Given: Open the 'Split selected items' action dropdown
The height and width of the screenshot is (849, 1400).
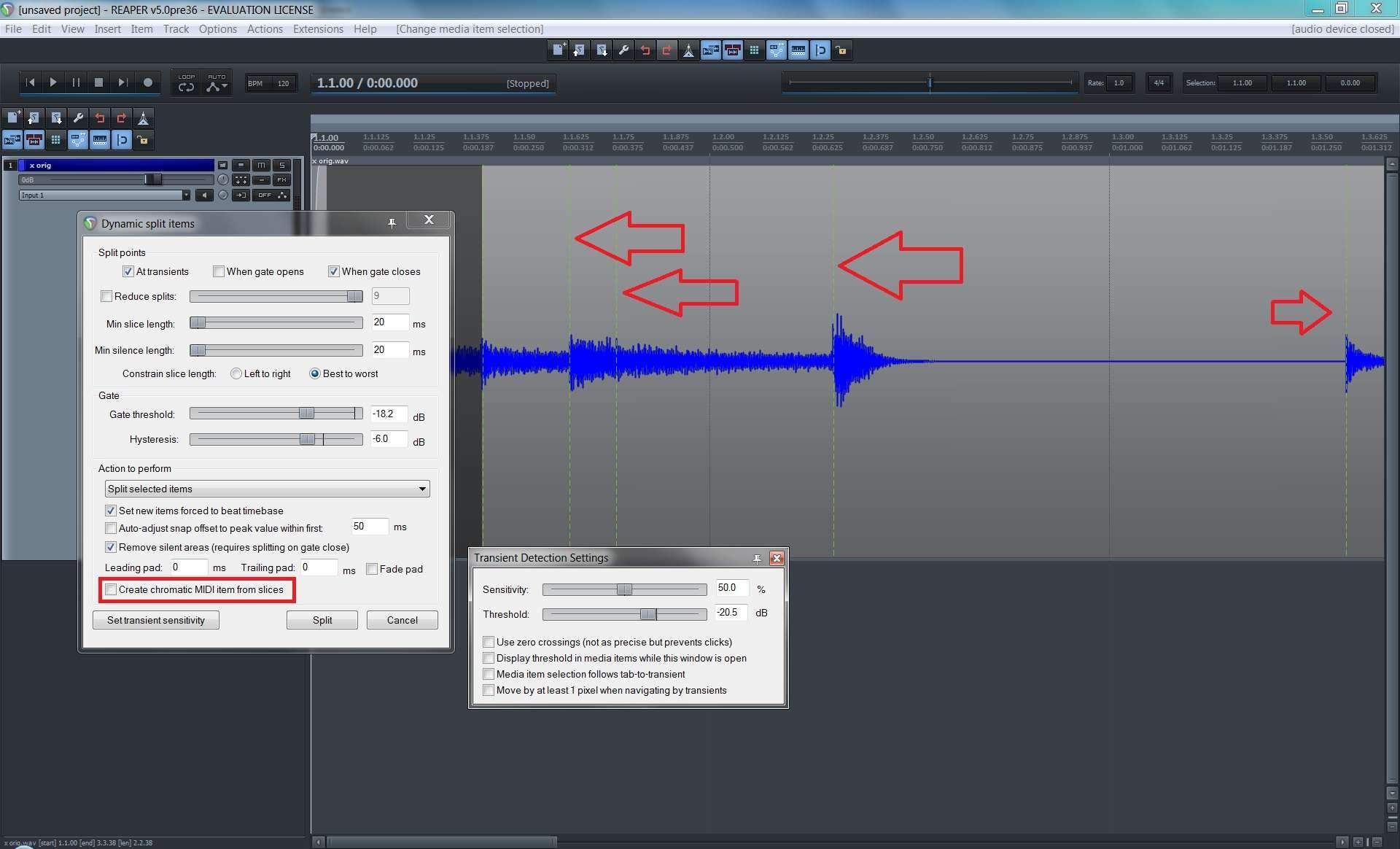Looking at the screenshot, I should tap(267, 489).
